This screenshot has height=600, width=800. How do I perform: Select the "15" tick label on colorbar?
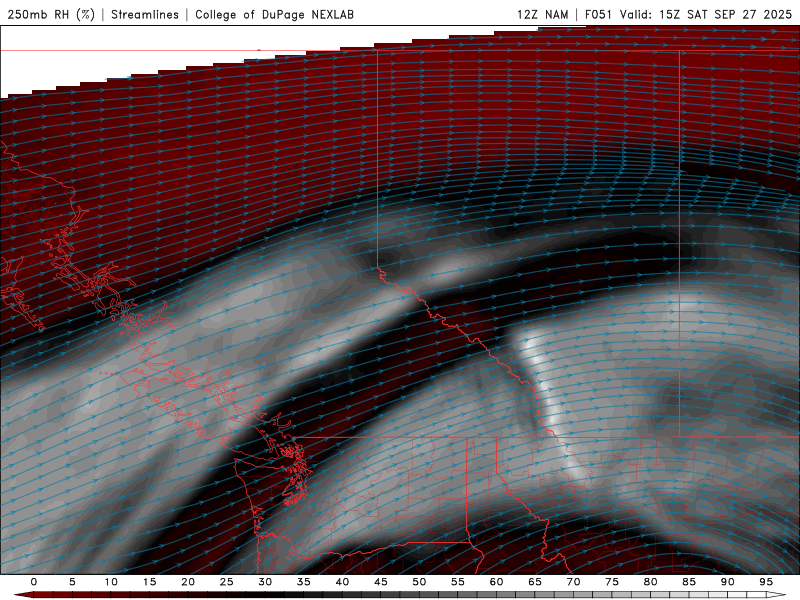149,582
